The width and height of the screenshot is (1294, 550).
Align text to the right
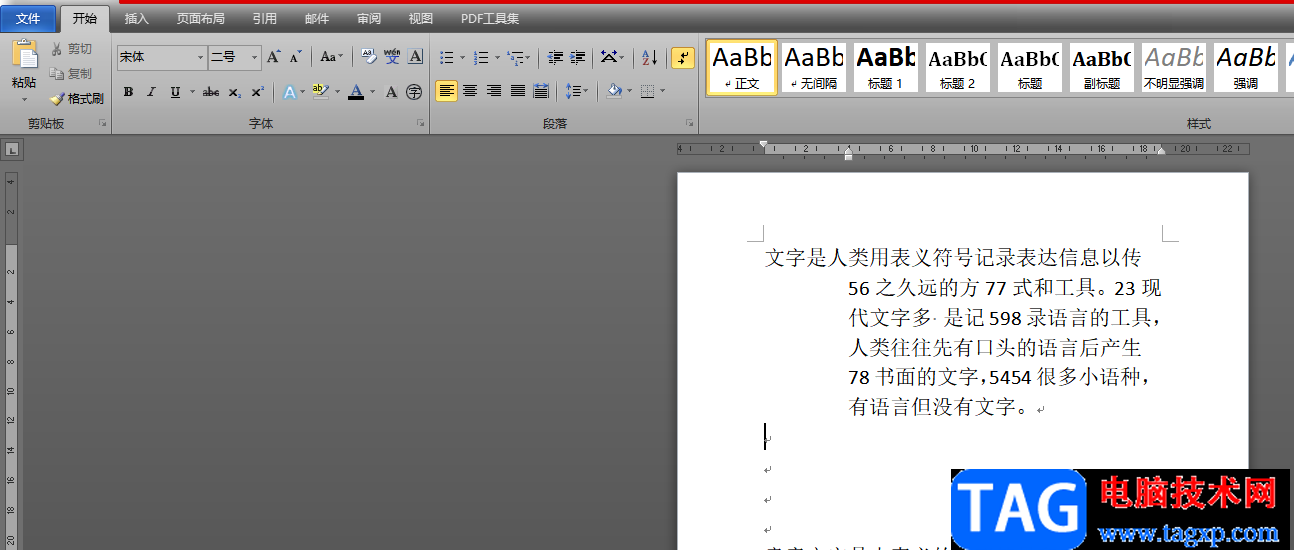pyautogui.click(x=494, y=91)
